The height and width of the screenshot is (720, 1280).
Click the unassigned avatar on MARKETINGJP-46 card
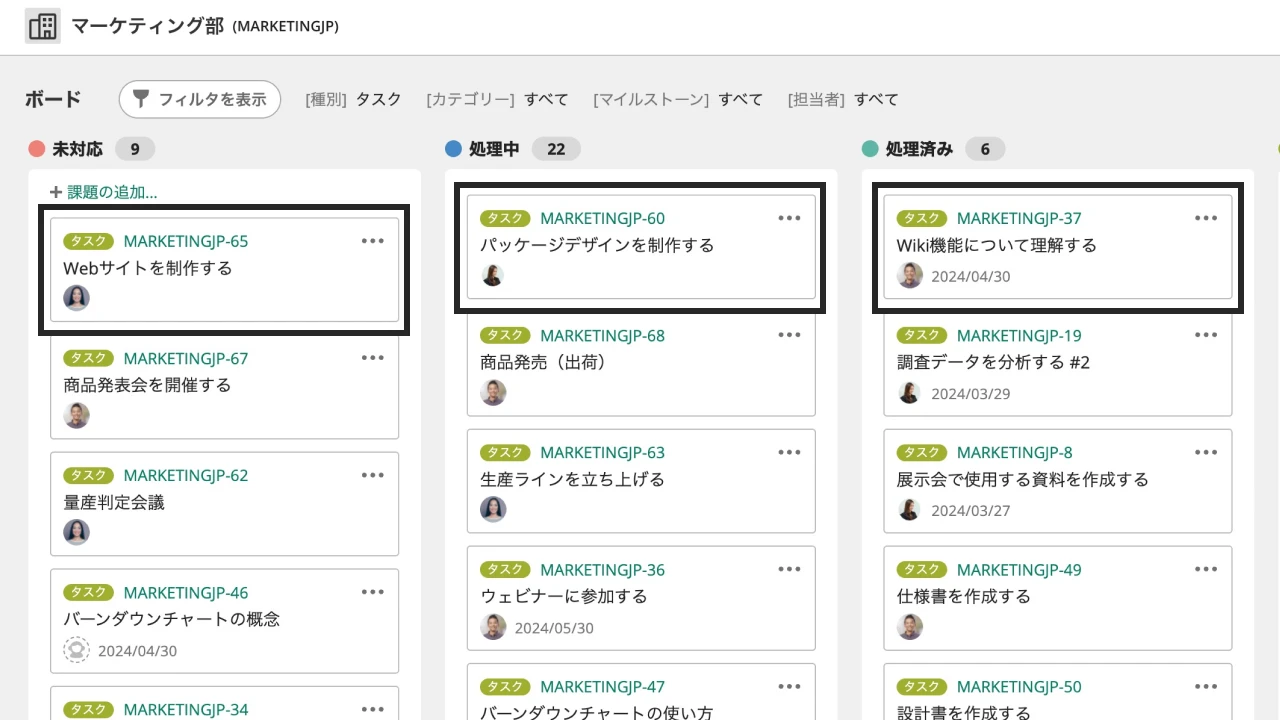(76, 649)
